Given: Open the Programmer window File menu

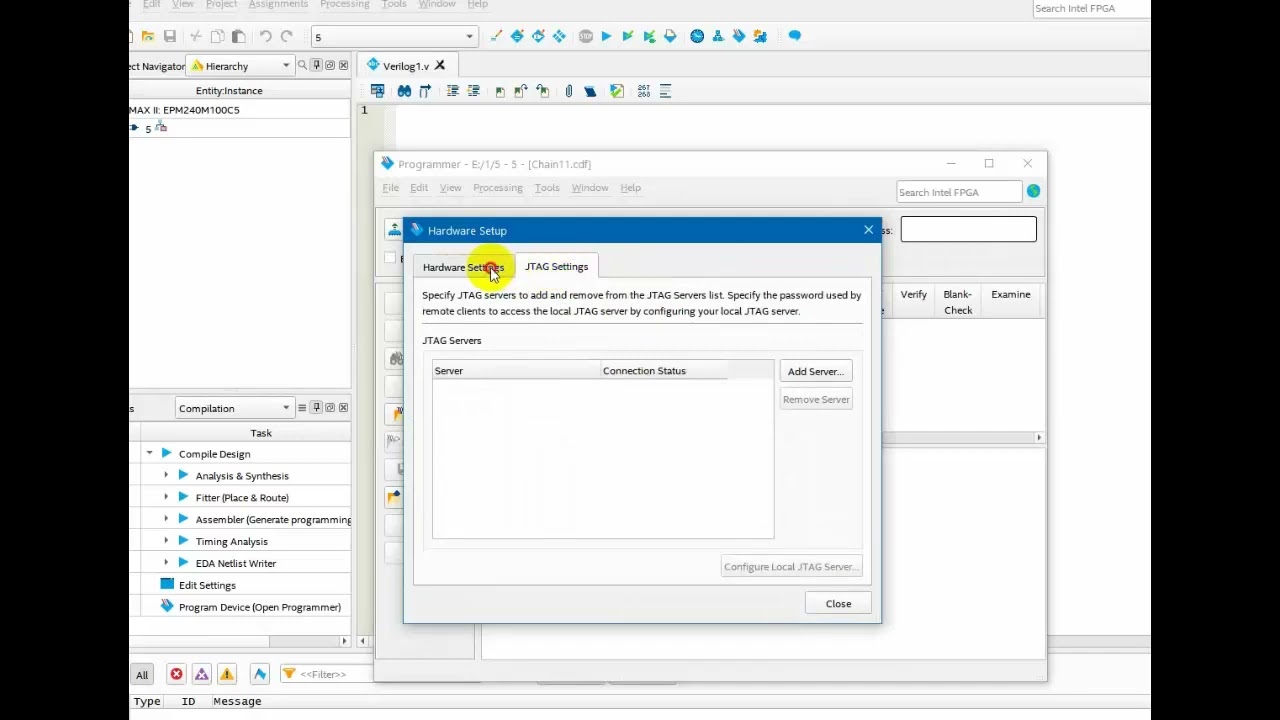Looking at the screenshot, I should click(391, 188).
